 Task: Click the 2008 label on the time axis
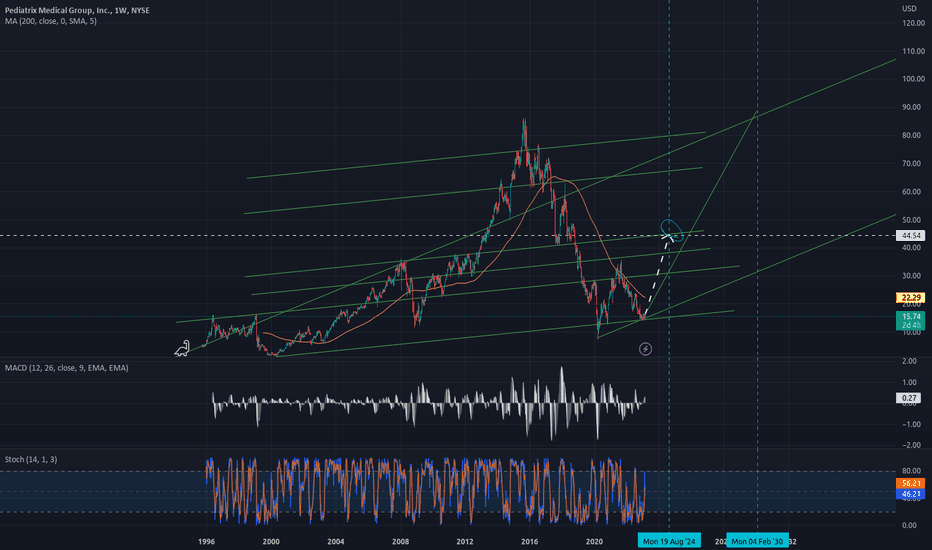click(400, 542)
